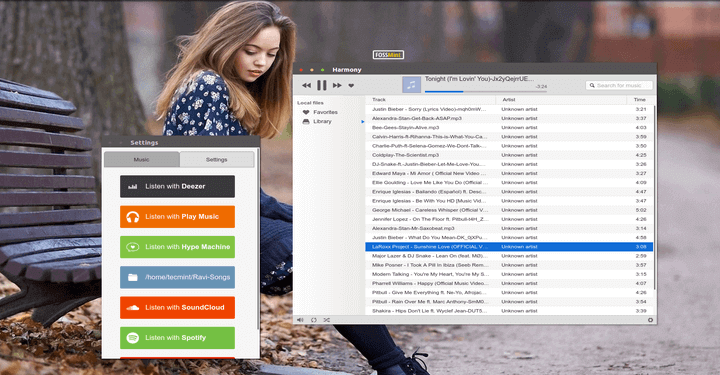The width and height of the screenshot is (720, 375).
Task: Select track Mike Posner - I Took A Pill In Ibiza
Action: coord(509,265)
